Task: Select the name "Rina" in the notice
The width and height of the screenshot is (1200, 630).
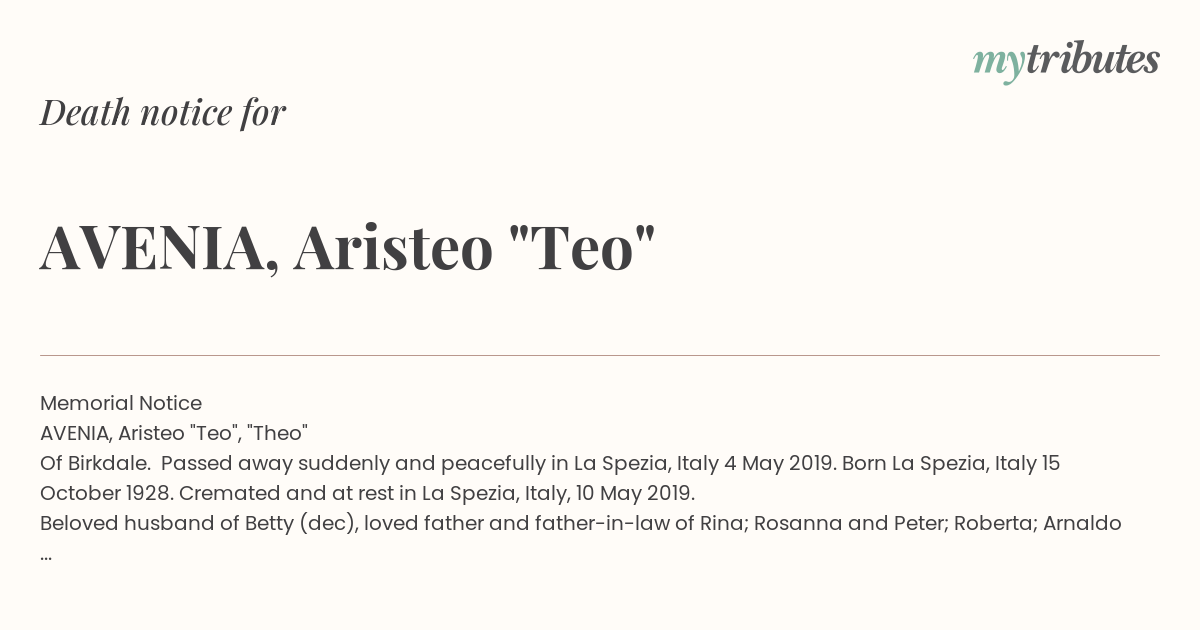Action: (720, 523)
